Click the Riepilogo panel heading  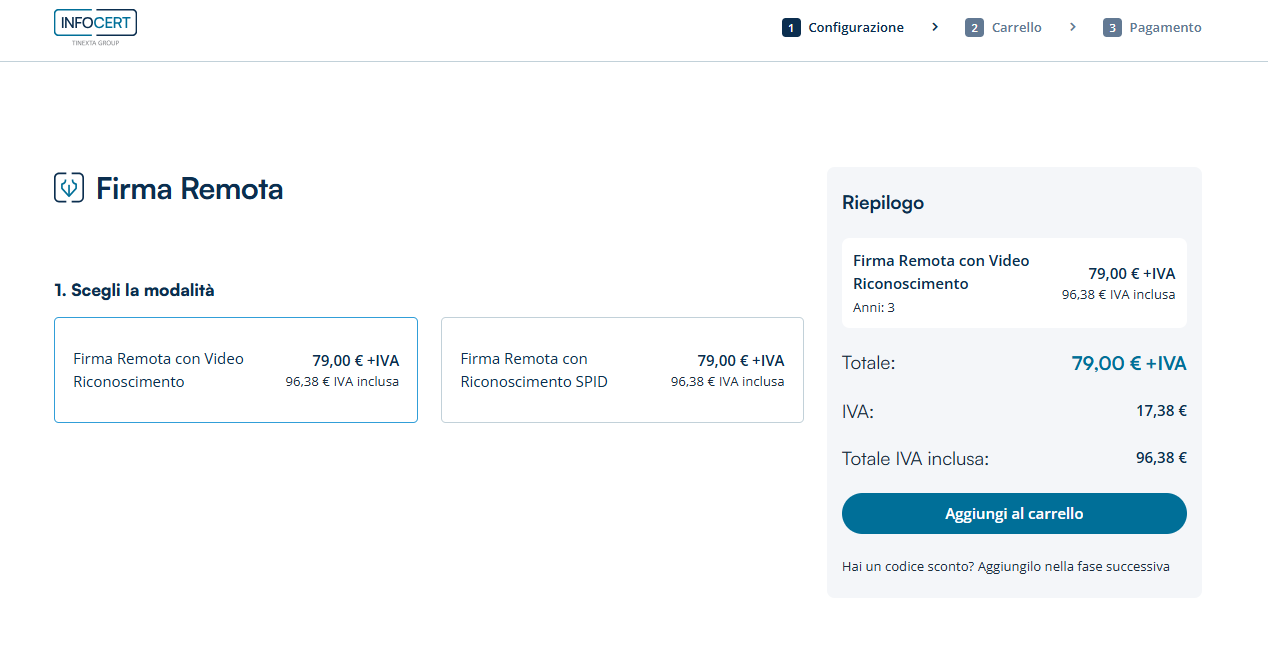tap(883, 203)
